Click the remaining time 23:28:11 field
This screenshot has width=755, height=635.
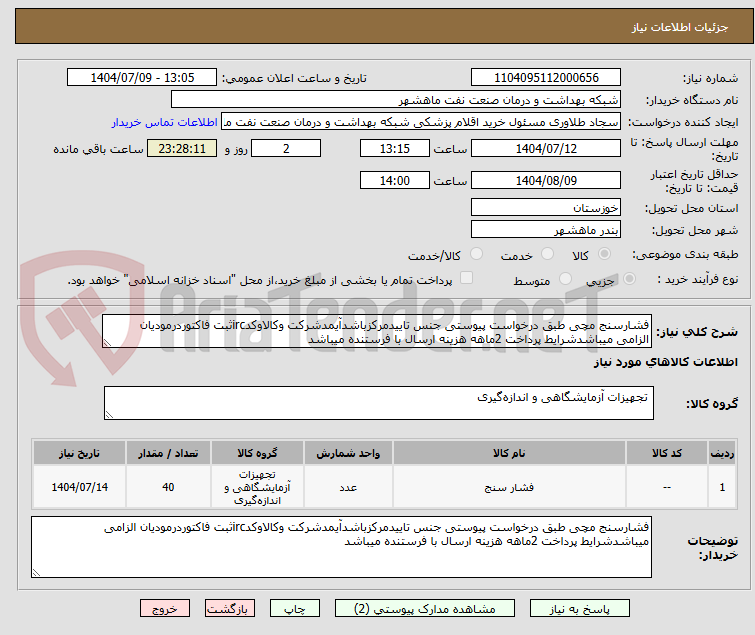tap(182, 148)
